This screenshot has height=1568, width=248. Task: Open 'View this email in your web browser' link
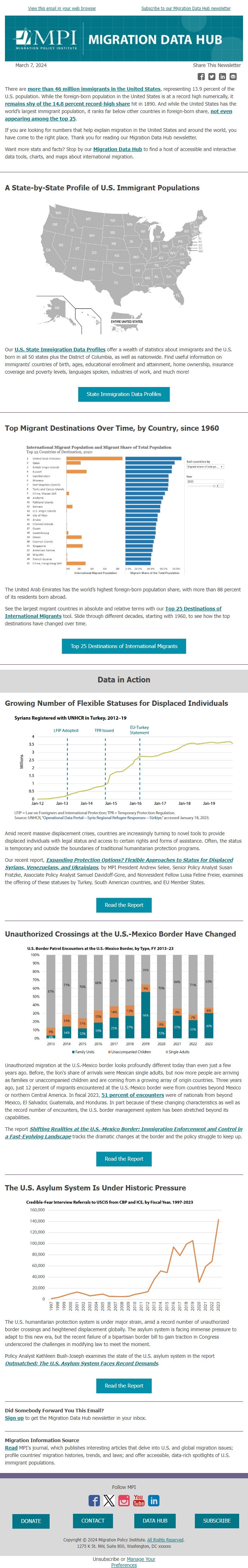click(62, 9)
